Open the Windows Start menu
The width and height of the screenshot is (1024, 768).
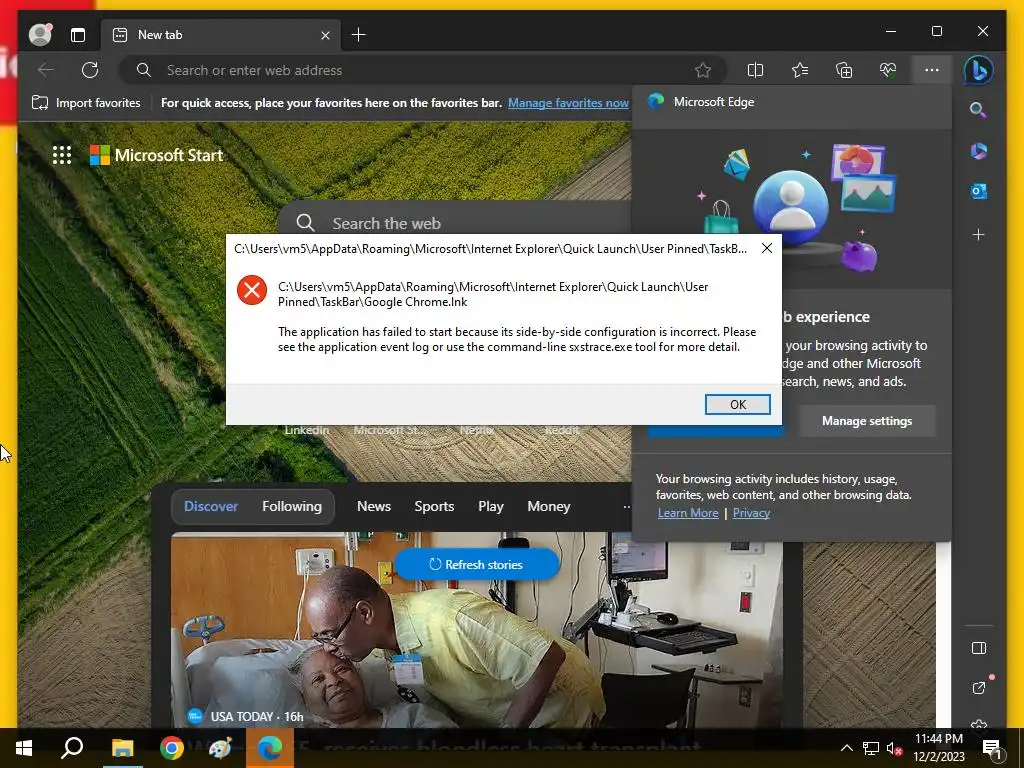point(24,748)
